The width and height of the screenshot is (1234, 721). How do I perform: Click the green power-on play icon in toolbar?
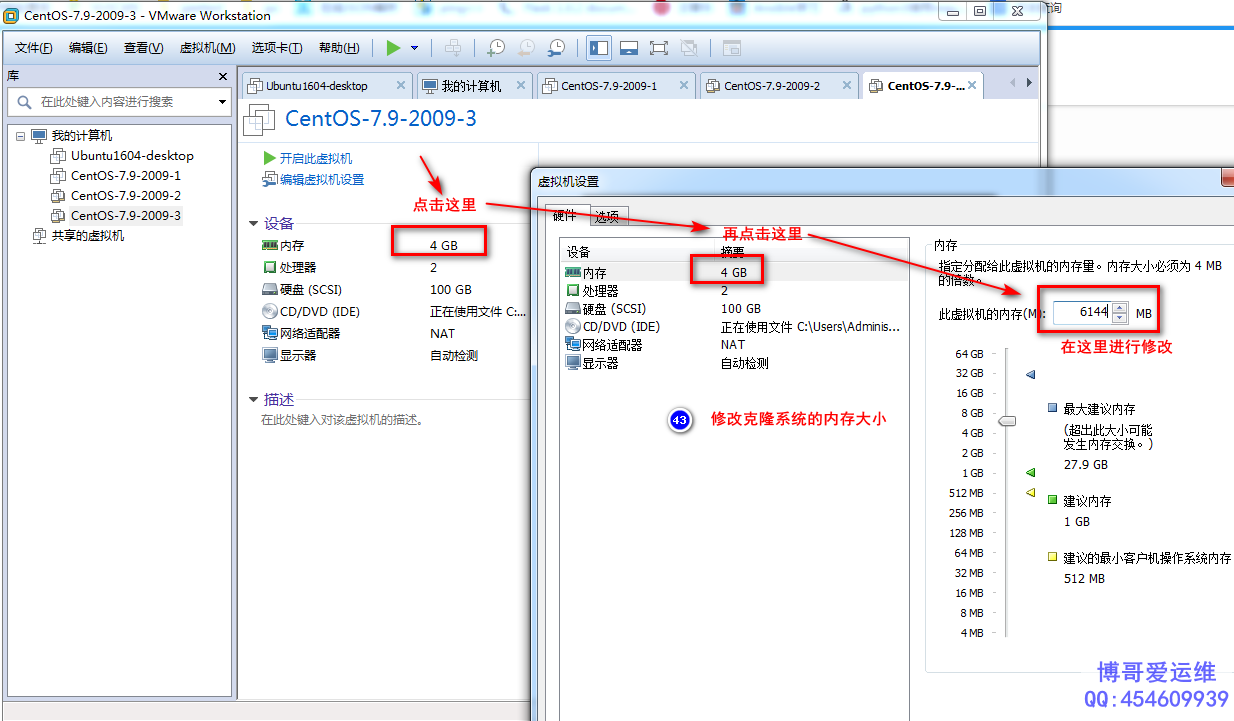[x=393, y=48]
